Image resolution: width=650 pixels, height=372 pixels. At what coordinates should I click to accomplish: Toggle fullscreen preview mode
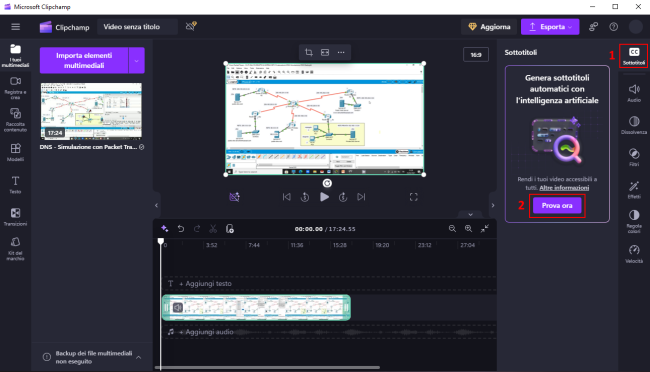click(x=413, y=197)
